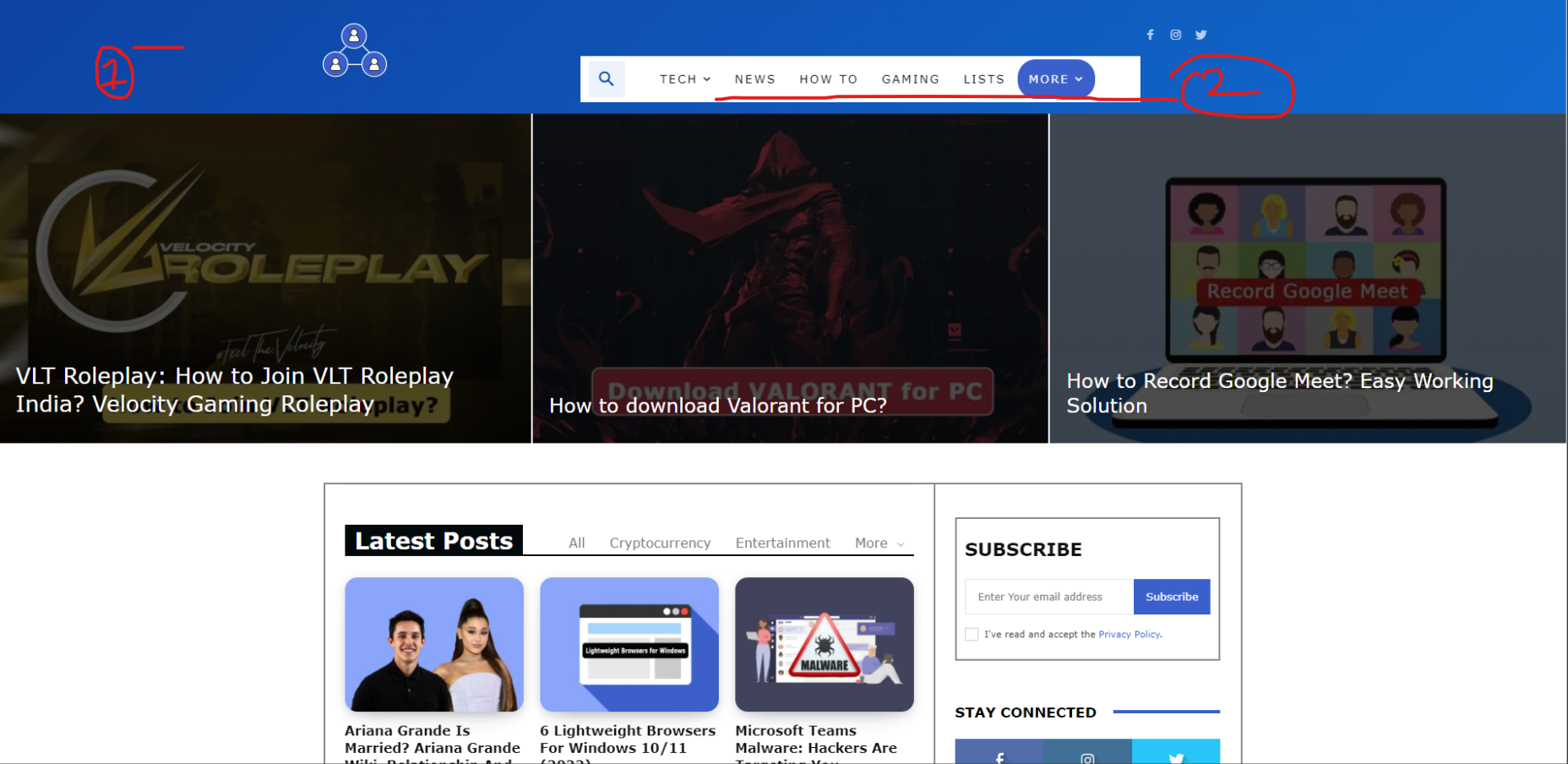Image resolution: width=1568 pixels, height=764 pixels.
Task: Tick the accept Privacy Policy checkbox
Action: pyautogui.click(x=972, y=635)
